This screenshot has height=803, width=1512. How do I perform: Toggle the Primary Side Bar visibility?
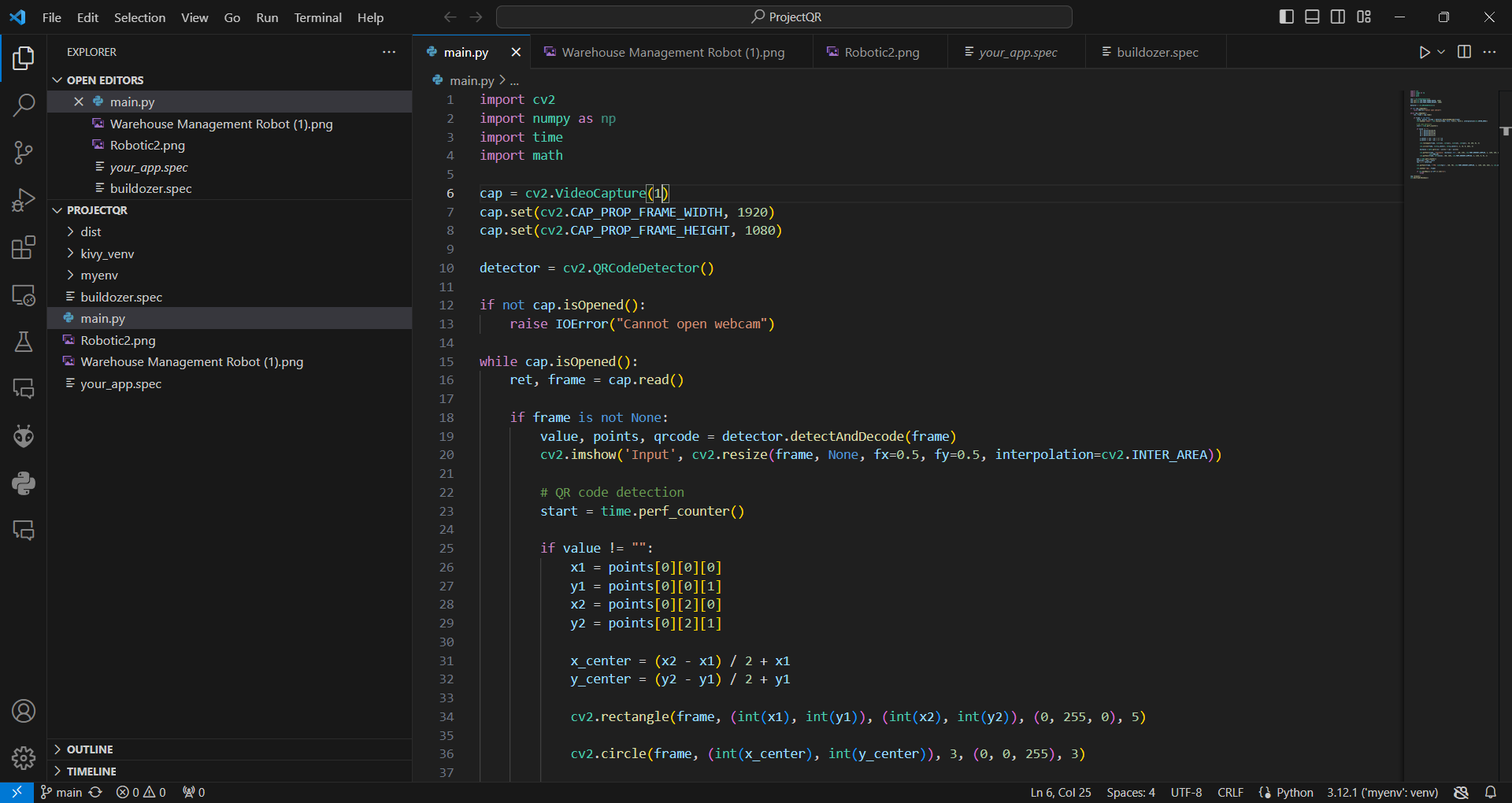tap(1287, 17)
